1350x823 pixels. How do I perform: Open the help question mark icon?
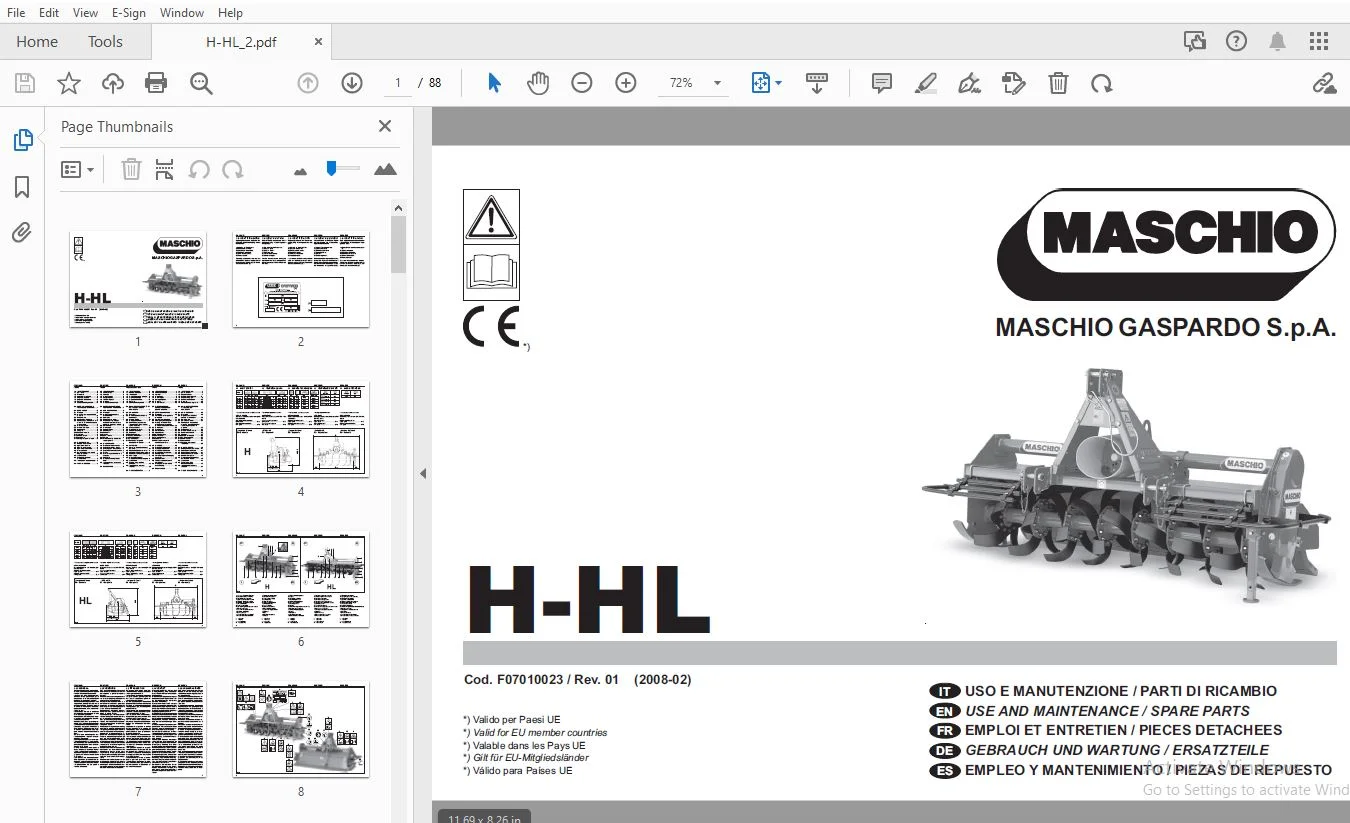tap(1237, 41)
